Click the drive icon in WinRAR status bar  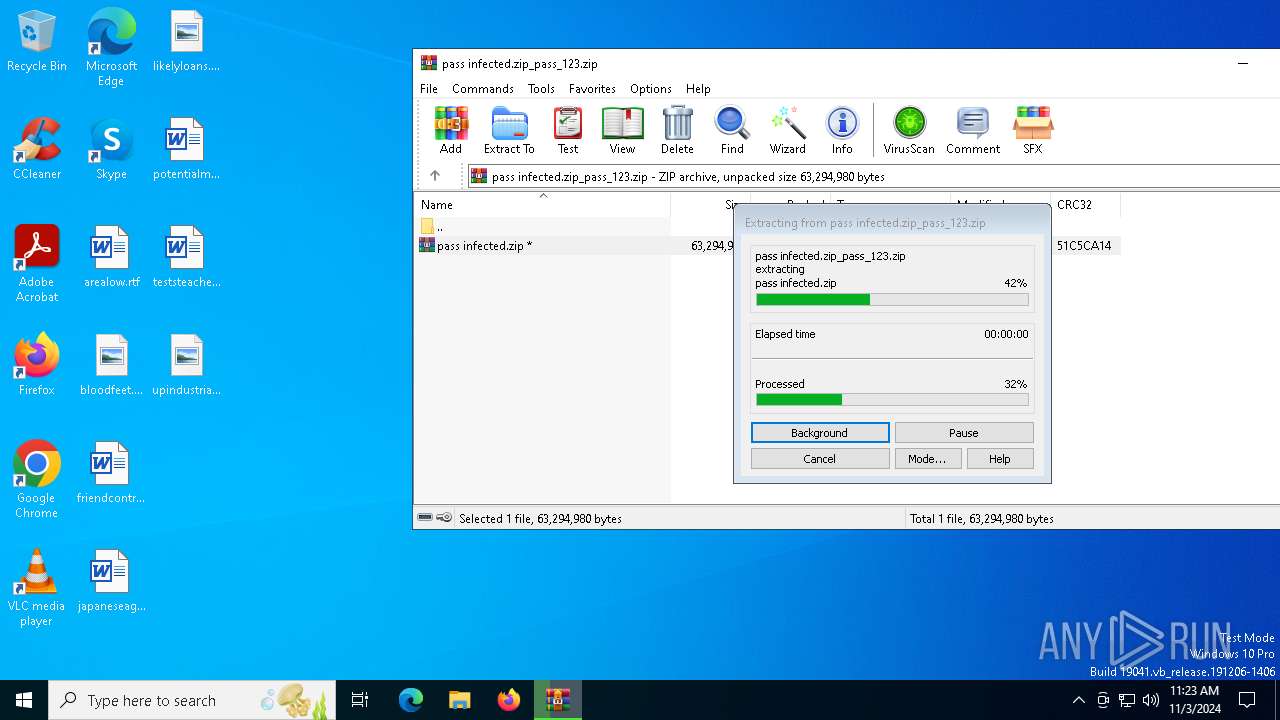(x=425, y=518)
